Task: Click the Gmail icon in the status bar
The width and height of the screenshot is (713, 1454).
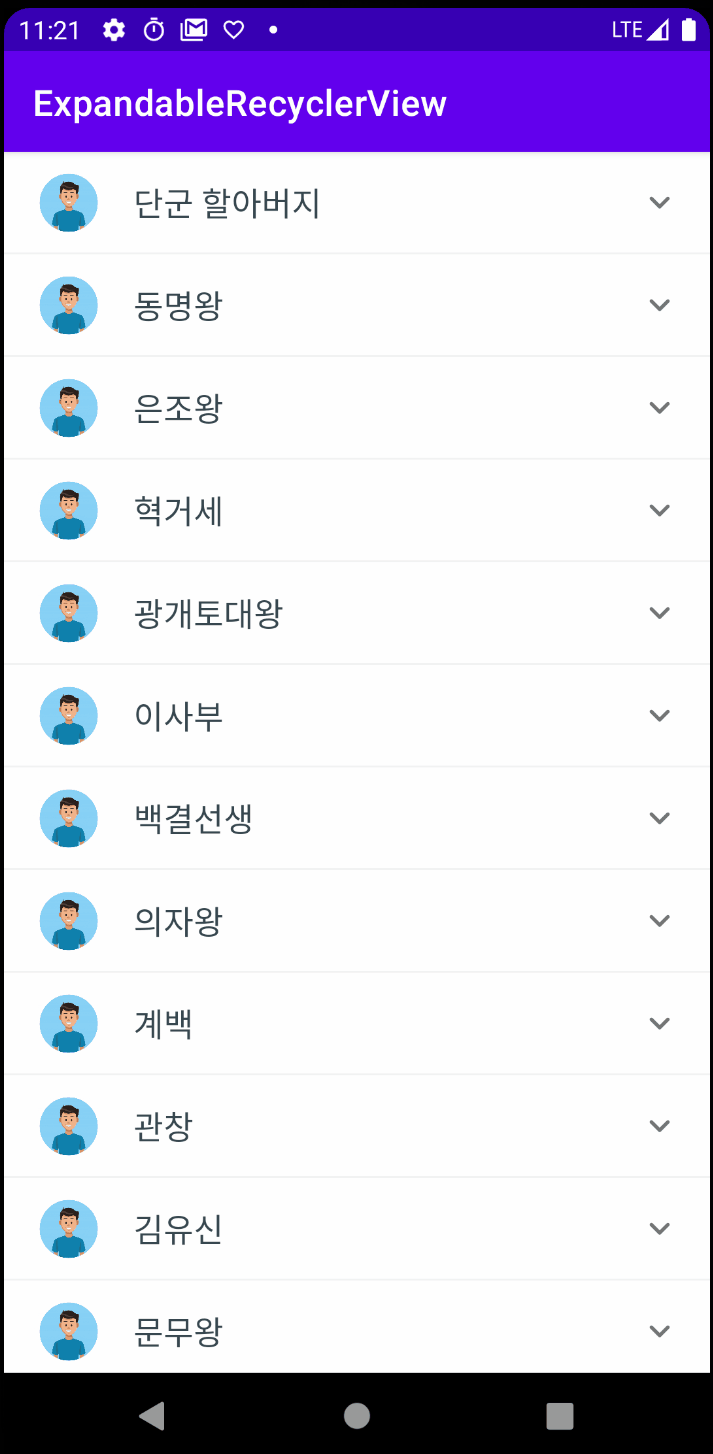Action: point(193,29)
